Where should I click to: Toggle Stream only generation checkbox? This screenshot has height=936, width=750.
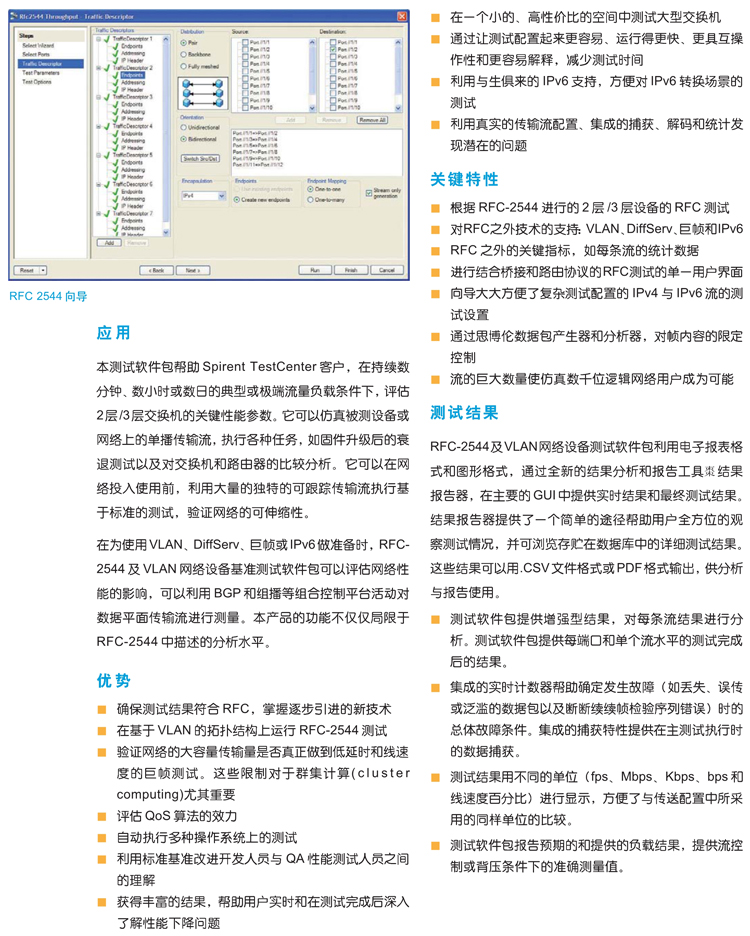point(367,192)
